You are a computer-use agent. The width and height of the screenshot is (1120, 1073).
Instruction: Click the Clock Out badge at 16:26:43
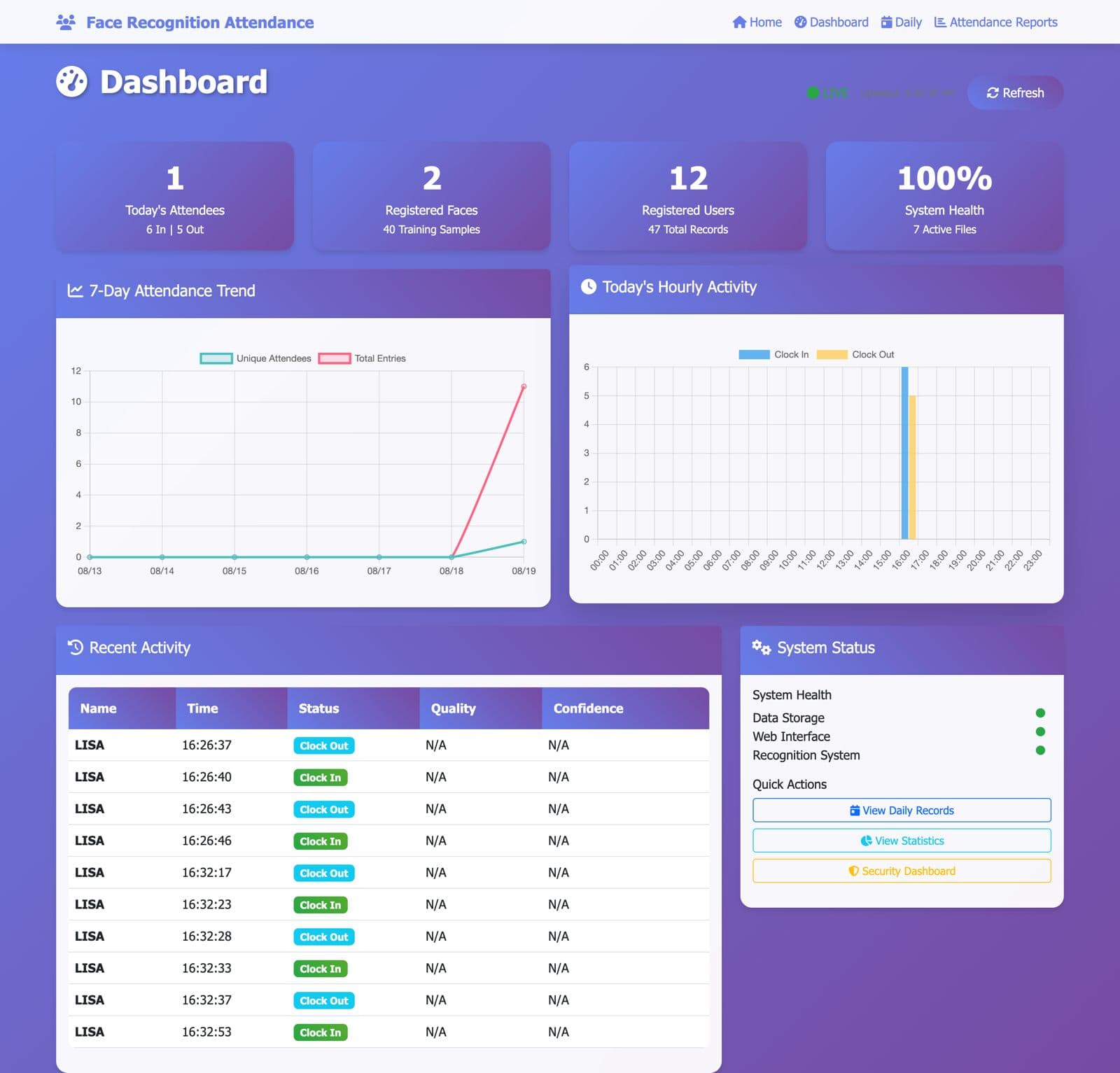click(x=324, y=809)
